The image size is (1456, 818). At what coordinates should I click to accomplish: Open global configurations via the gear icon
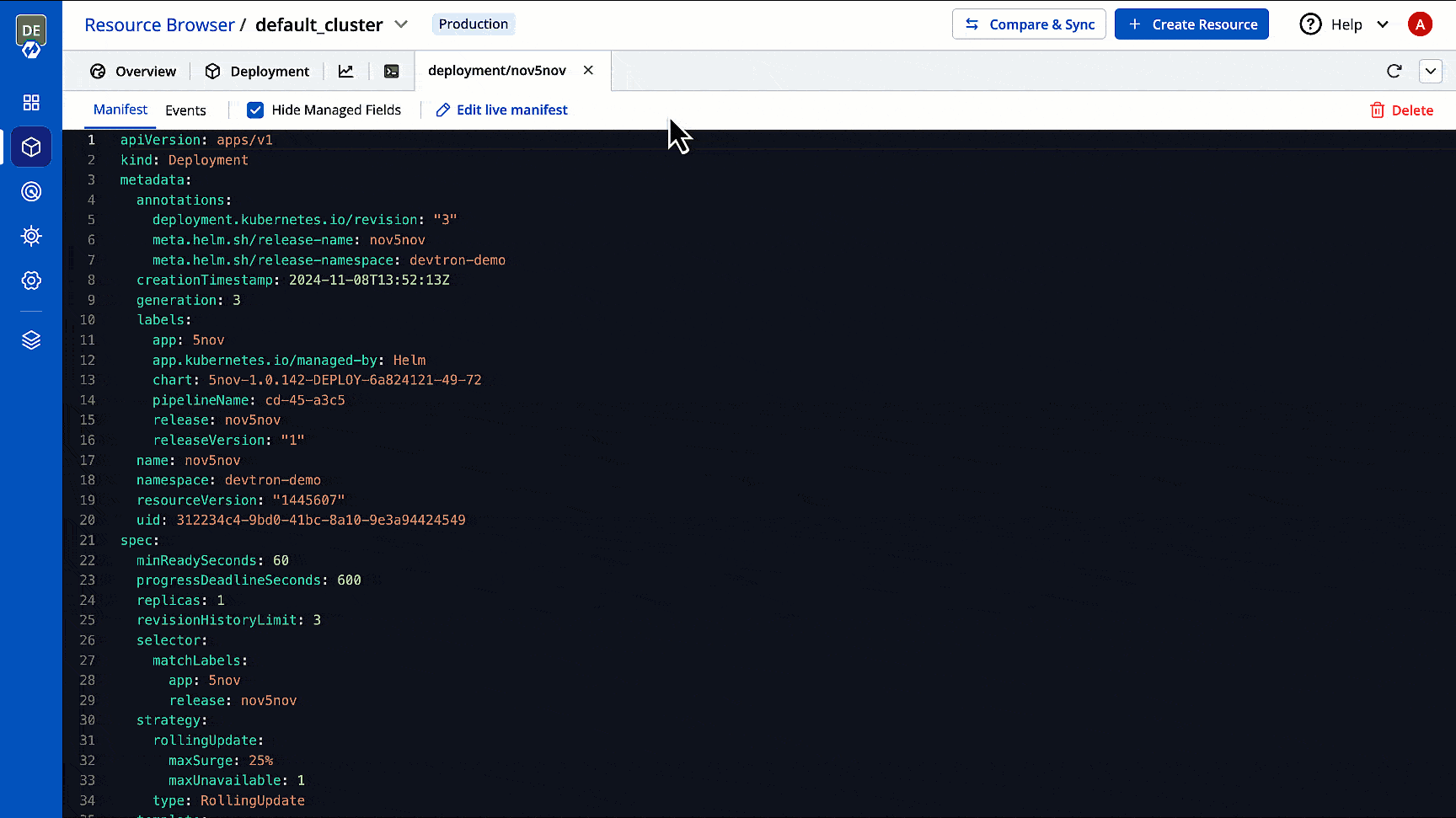tap(31, 281)
